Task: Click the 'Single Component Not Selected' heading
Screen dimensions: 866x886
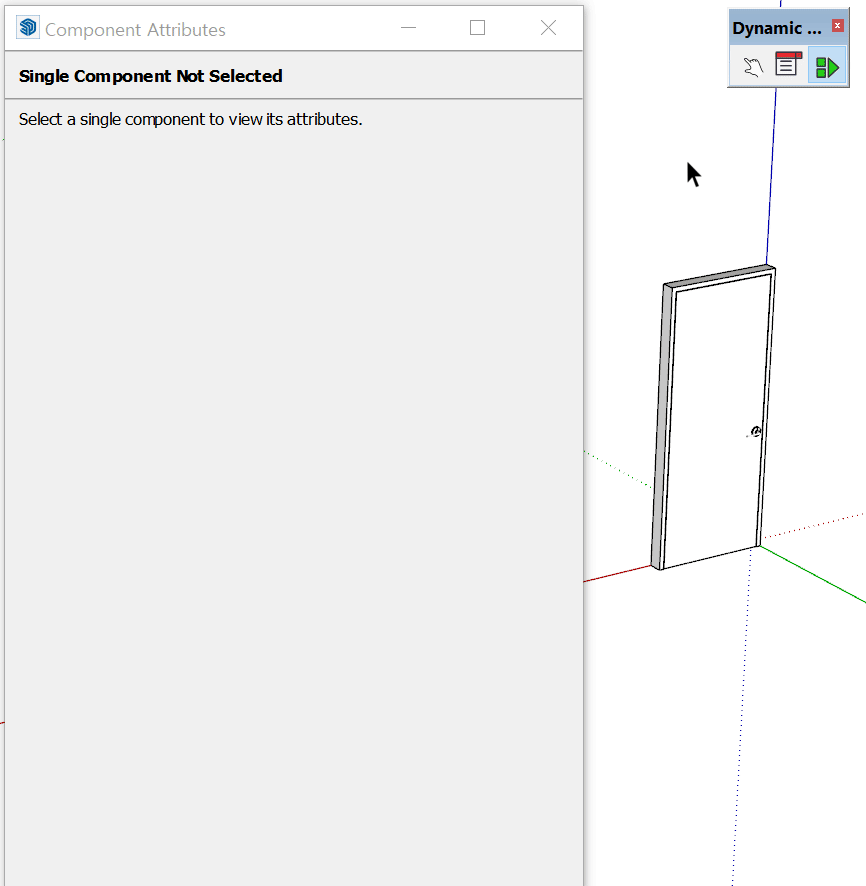Action: [x=150, y=76]
